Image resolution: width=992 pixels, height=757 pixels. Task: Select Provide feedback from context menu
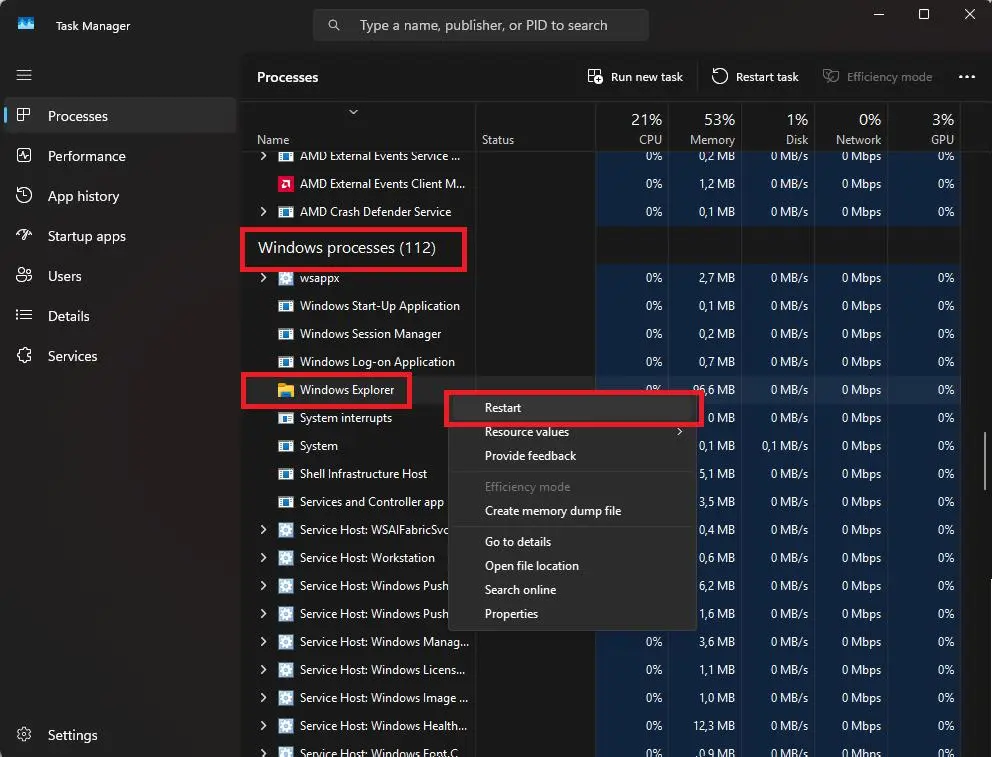pyautogui.click(x=573, y=456)
